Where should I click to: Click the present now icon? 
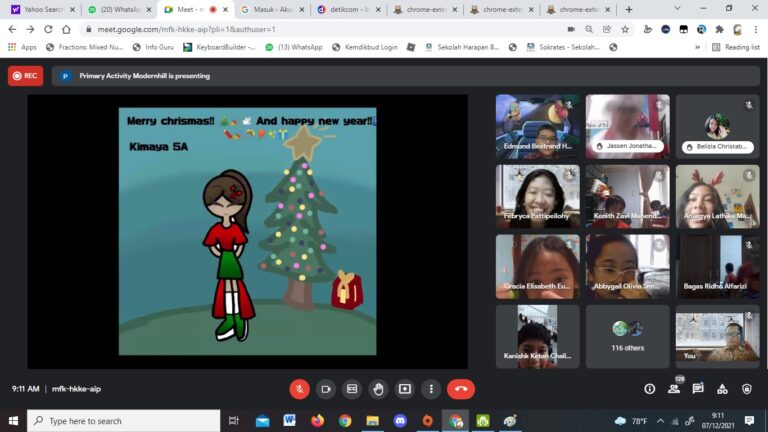point(405,389)
